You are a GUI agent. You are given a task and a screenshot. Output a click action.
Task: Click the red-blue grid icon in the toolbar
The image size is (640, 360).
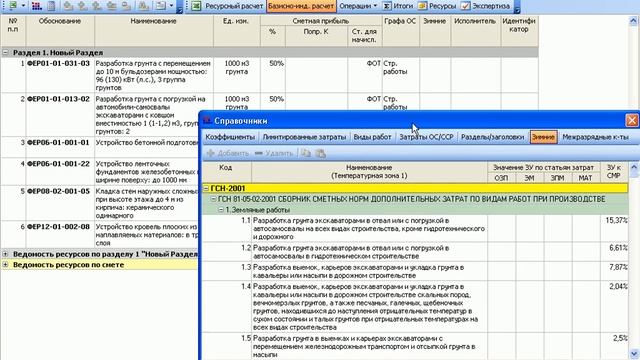(x=37, y=6)
